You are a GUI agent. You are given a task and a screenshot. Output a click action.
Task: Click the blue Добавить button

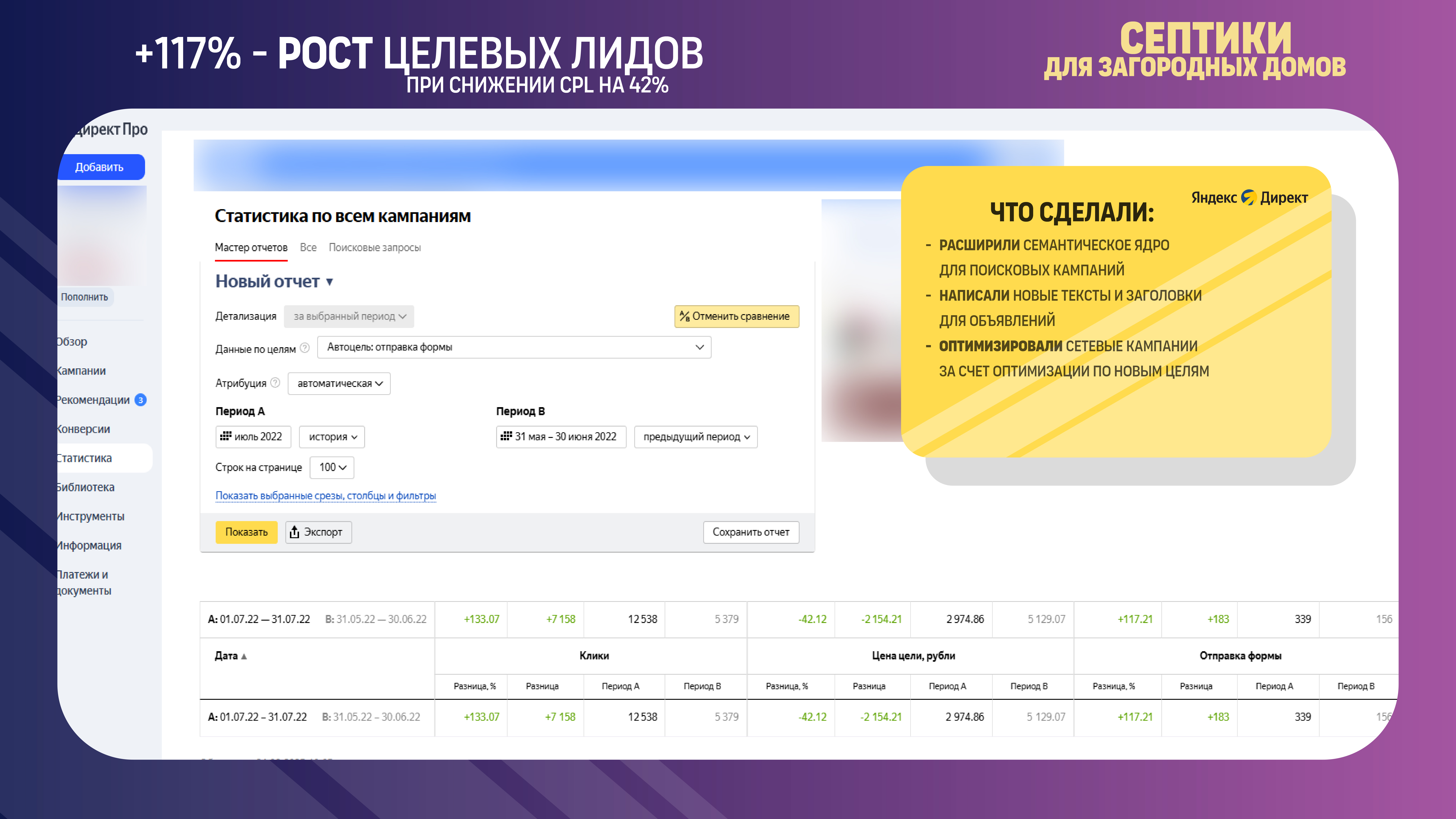click(101, 167)
